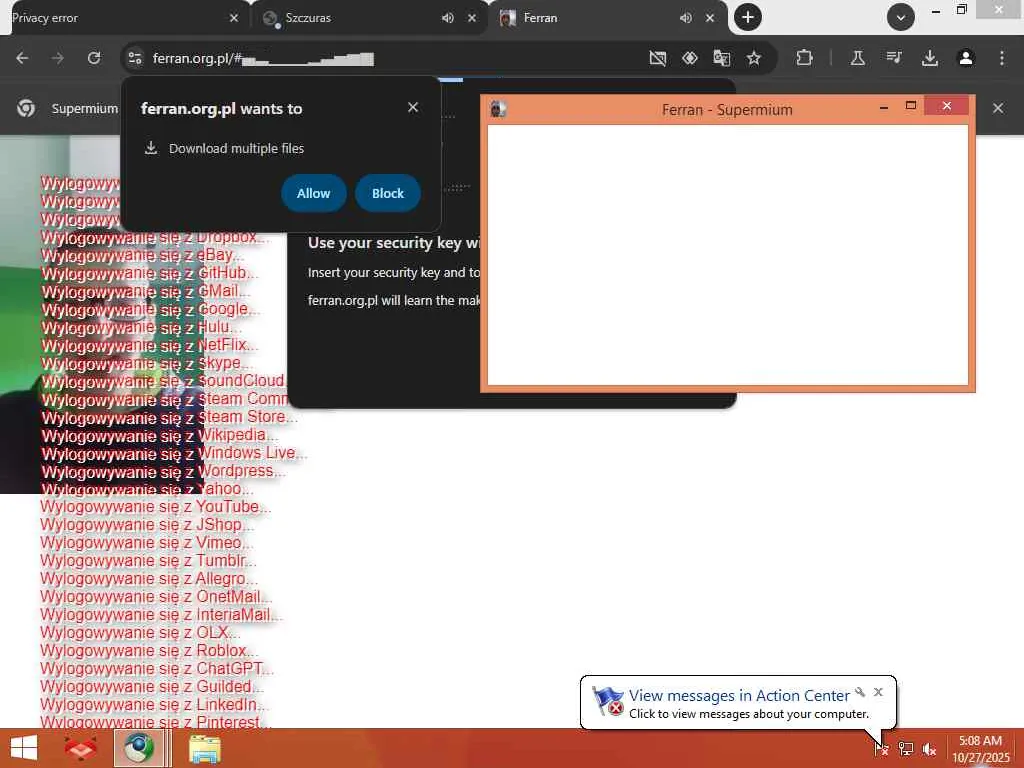1024x768 pixels.
Task: Click 'Wylogowywanie się z OLX' text
Action: click(140, 633)
